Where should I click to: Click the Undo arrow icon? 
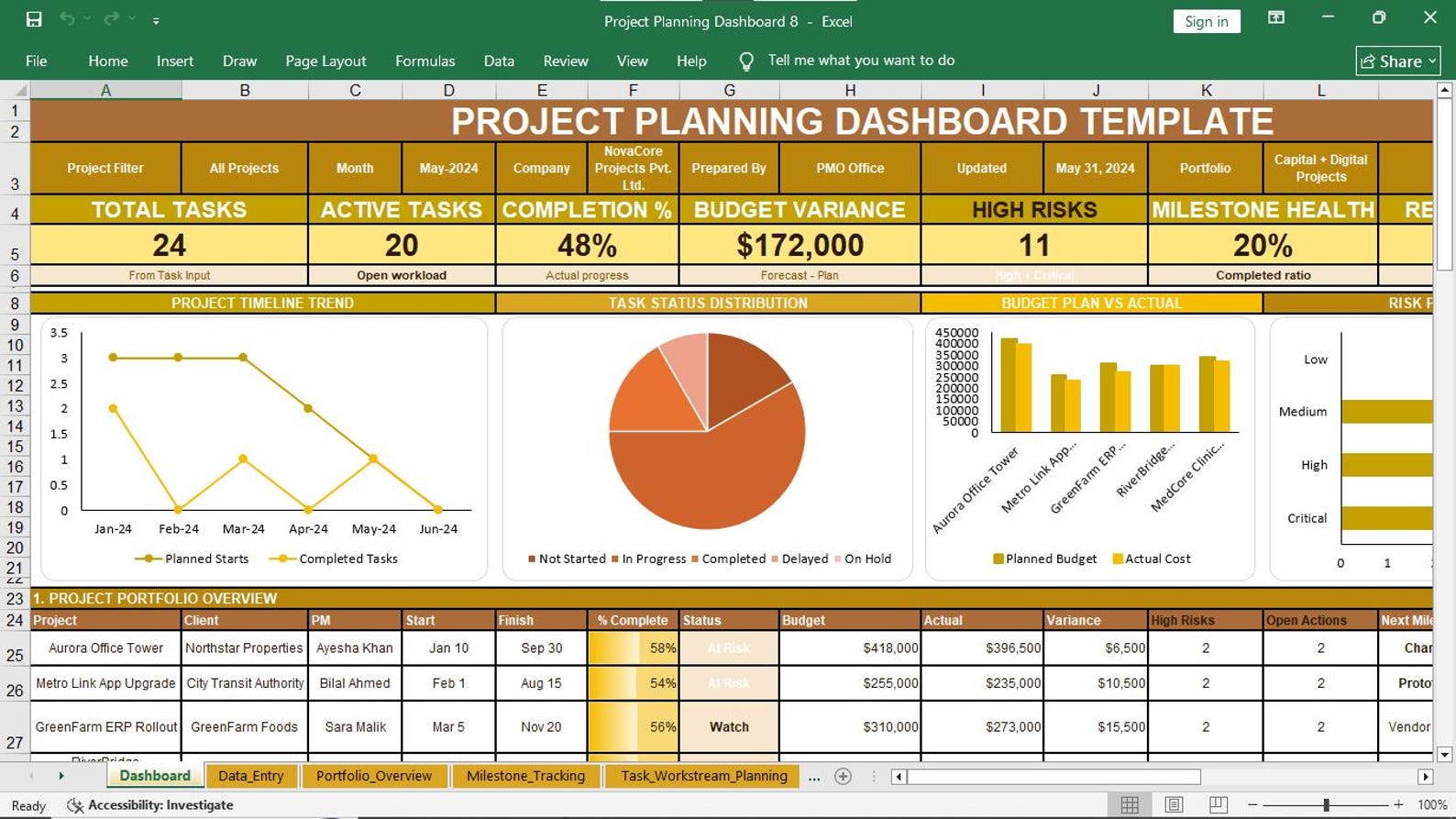coord(67,19)
